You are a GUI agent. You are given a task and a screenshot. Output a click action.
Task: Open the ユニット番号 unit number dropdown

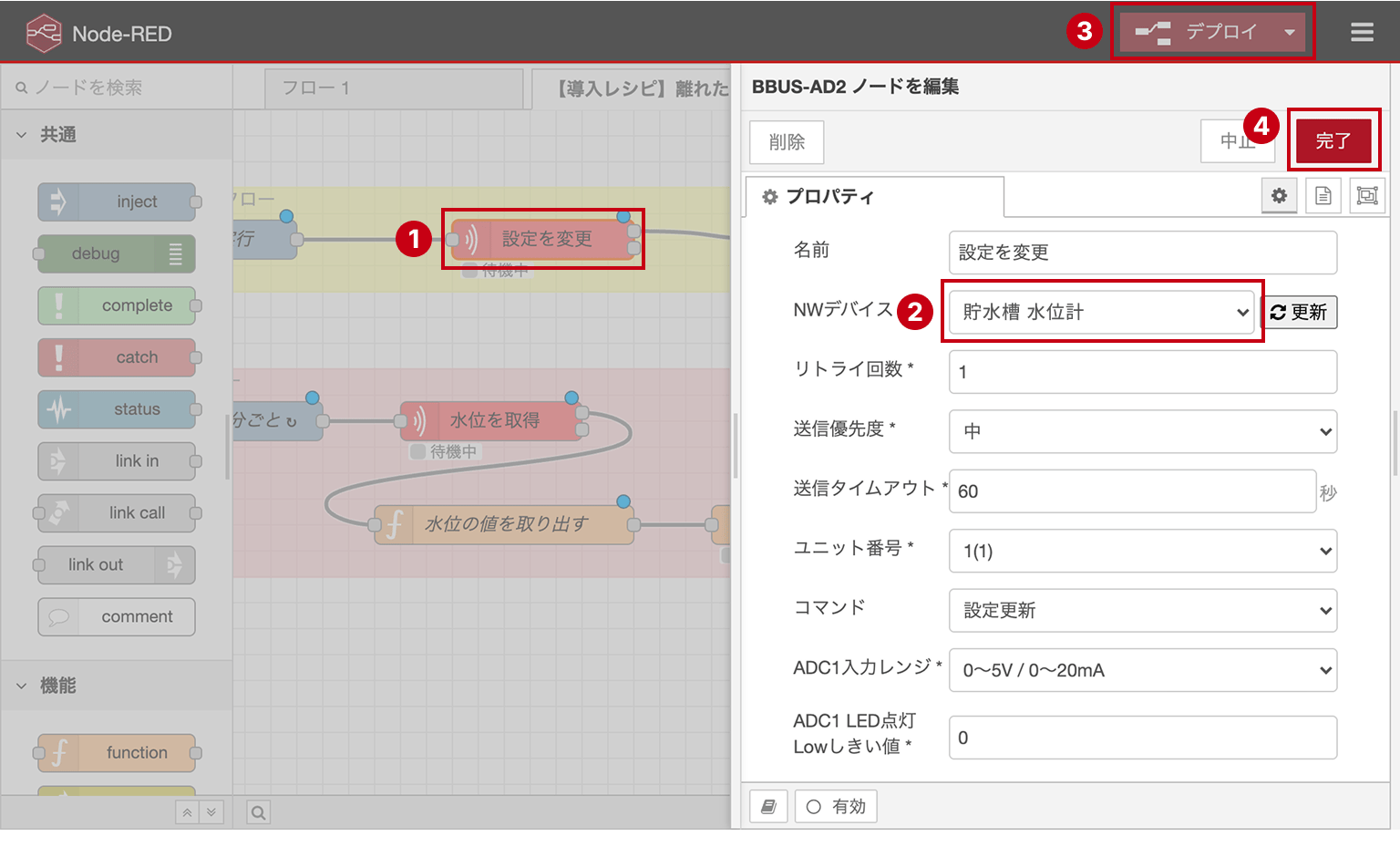(x=1143, y=551)
